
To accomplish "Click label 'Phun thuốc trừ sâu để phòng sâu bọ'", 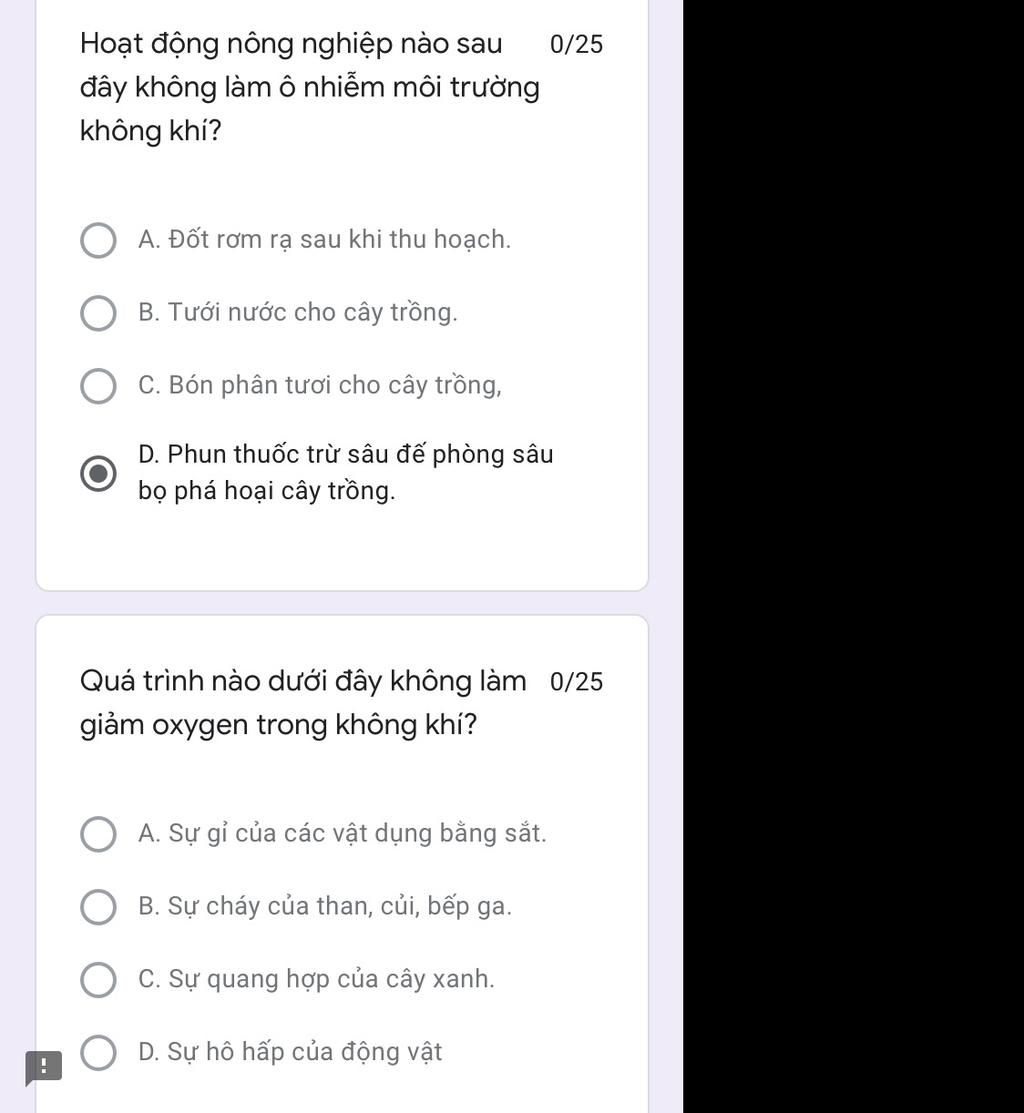I will [x=346, y=473].
